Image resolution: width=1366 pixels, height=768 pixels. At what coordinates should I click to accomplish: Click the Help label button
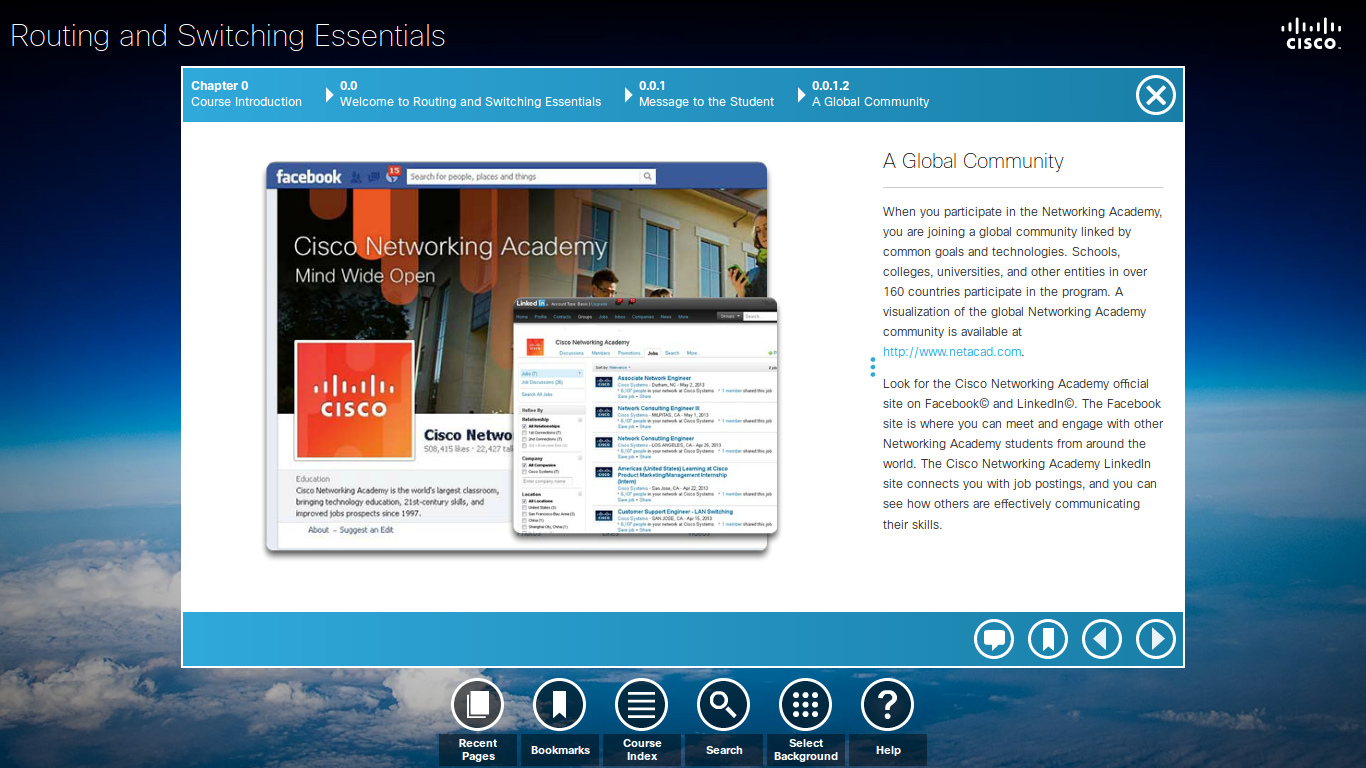coord(888,750)
